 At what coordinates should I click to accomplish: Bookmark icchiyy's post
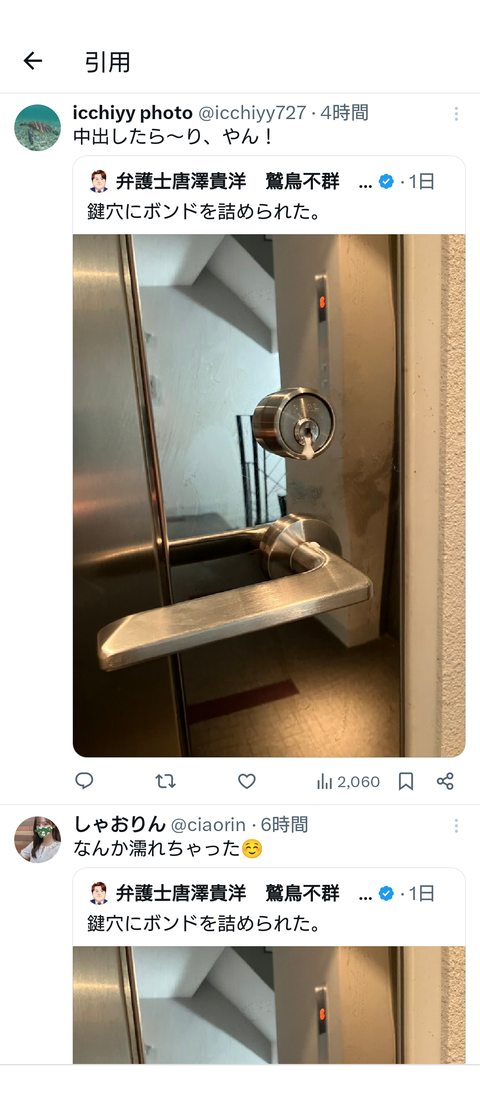tap(406, 781)
